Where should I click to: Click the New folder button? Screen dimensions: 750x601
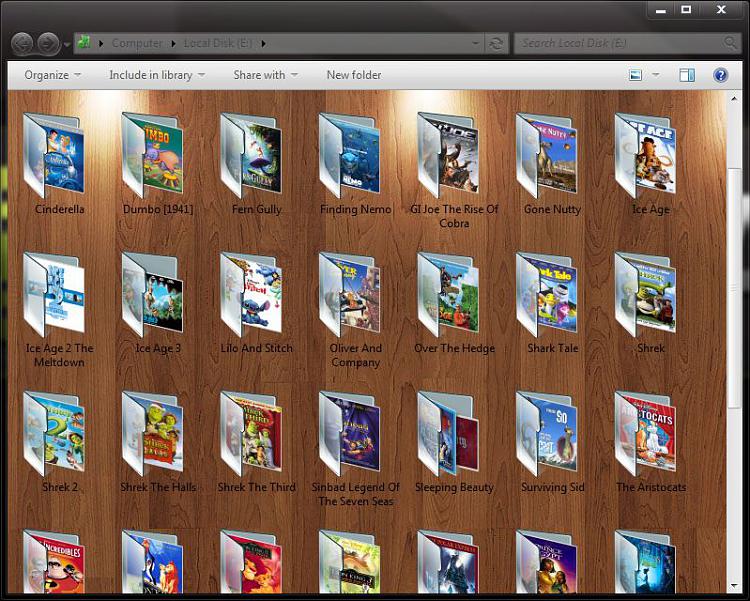point(354,75)
